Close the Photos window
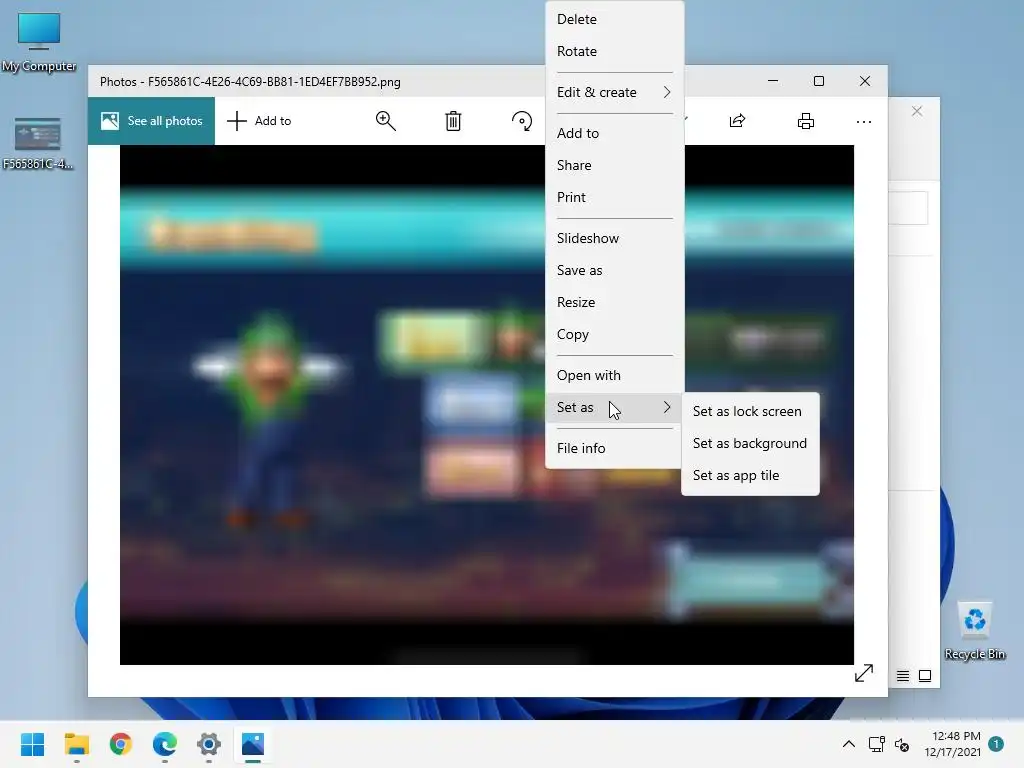The image size is (1024, 768). [x=865, y=81]
